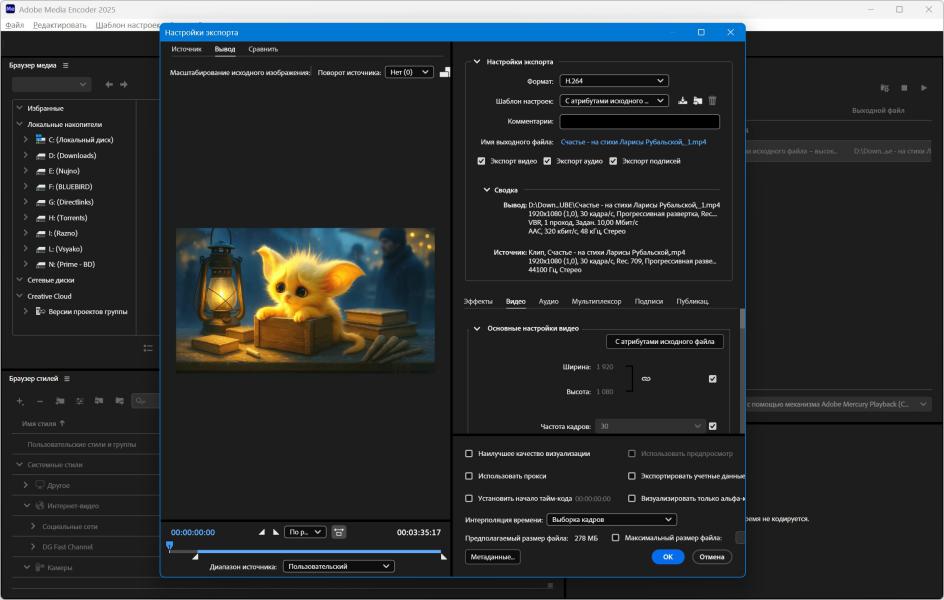
Task: Open the 'Аудио' settings tab
Action: point(548,301)
